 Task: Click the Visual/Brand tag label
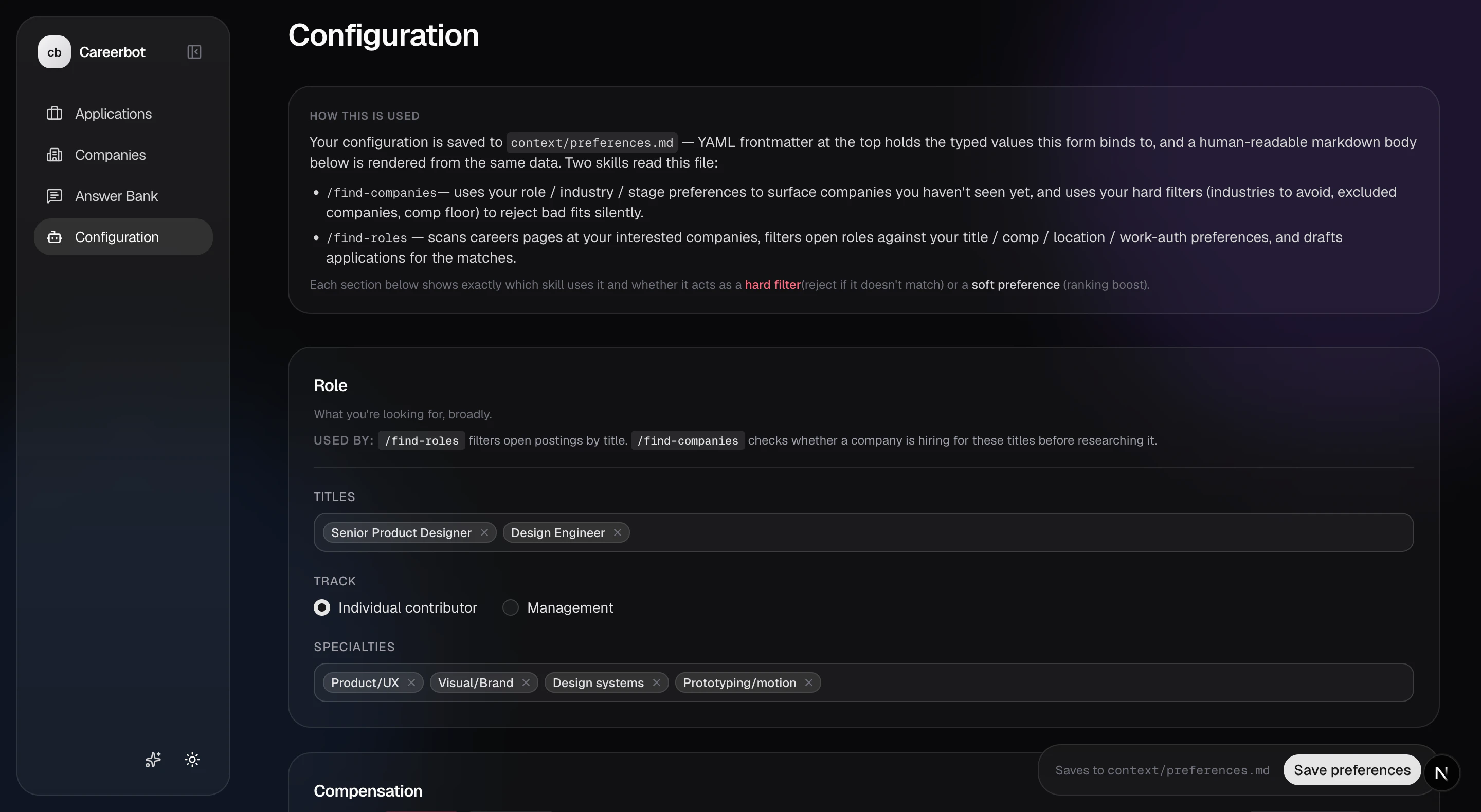(476, 682)
